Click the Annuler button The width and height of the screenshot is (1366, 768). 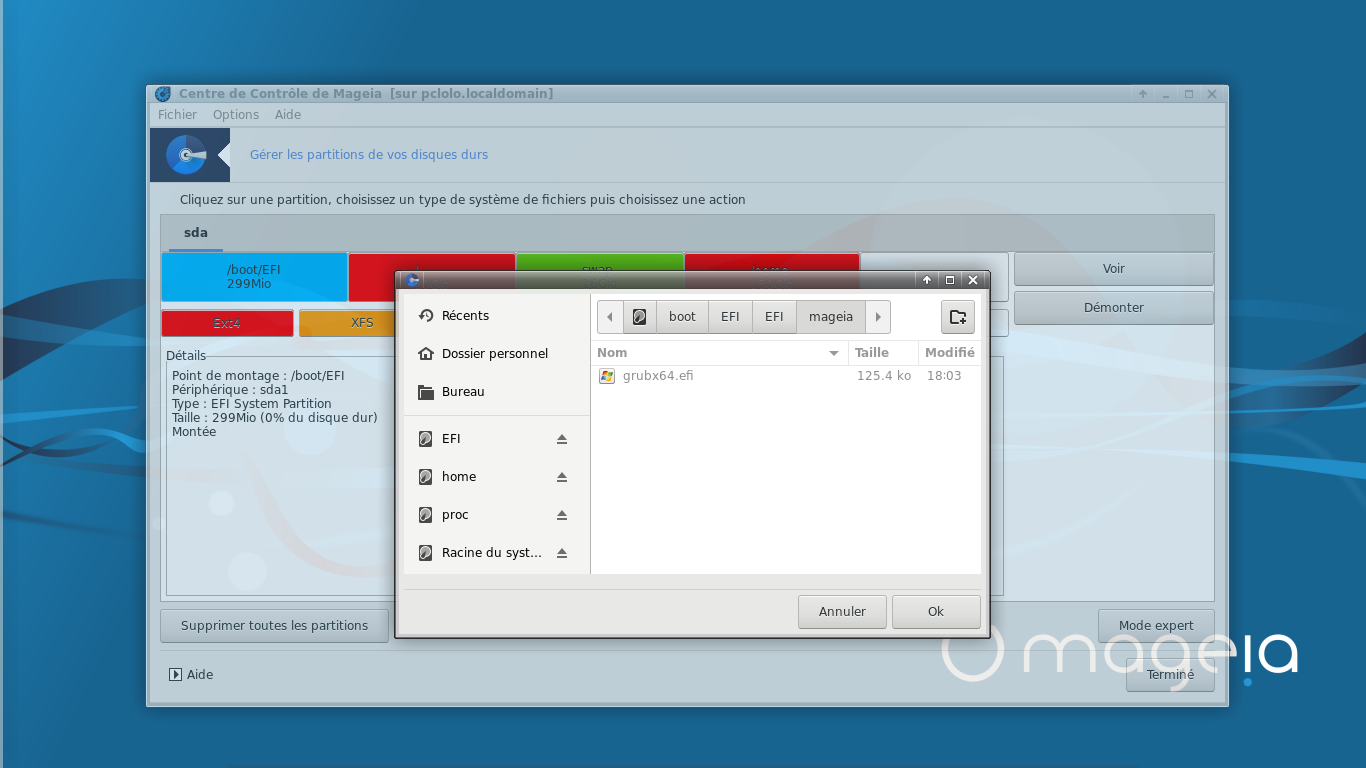(842, 612)
